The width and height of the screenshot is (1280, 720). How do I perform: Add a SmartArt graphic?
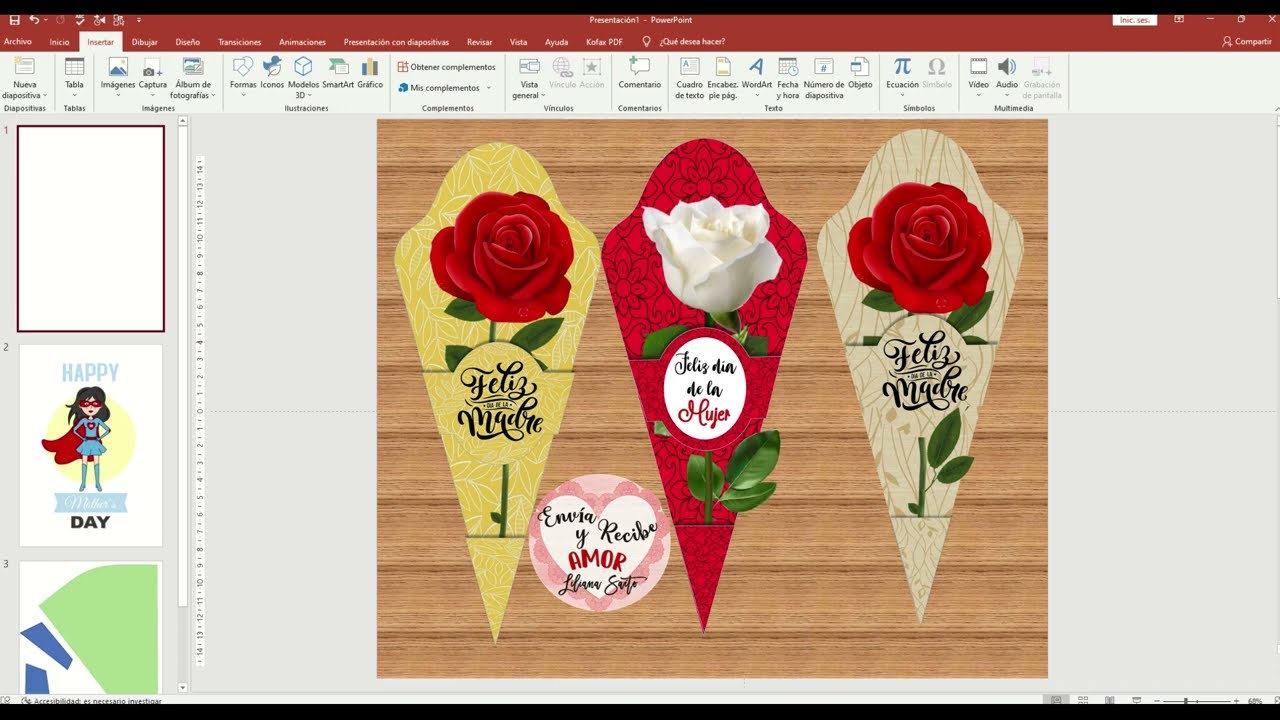338,74
